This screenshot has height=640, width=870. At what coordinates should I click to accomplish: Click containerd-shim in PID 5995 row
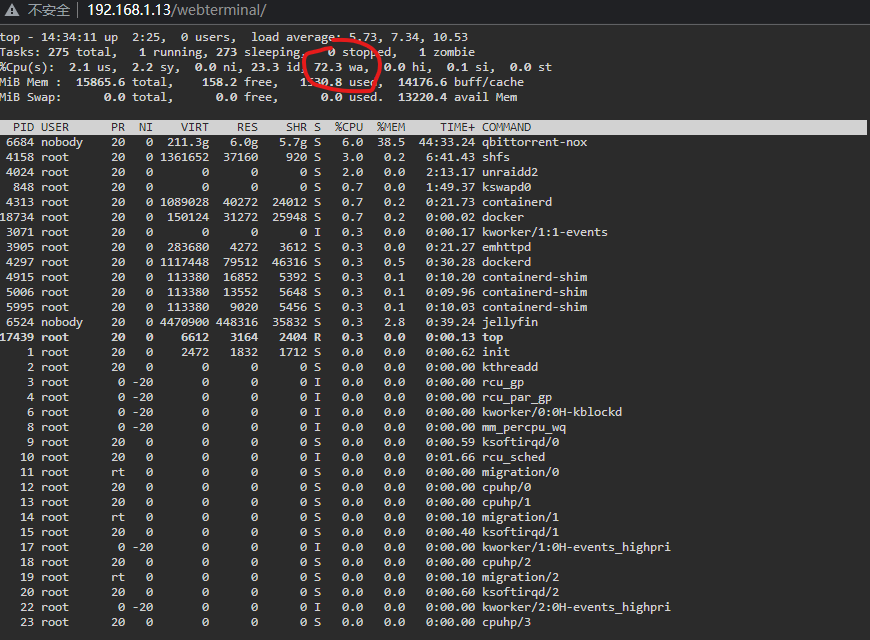534,307
